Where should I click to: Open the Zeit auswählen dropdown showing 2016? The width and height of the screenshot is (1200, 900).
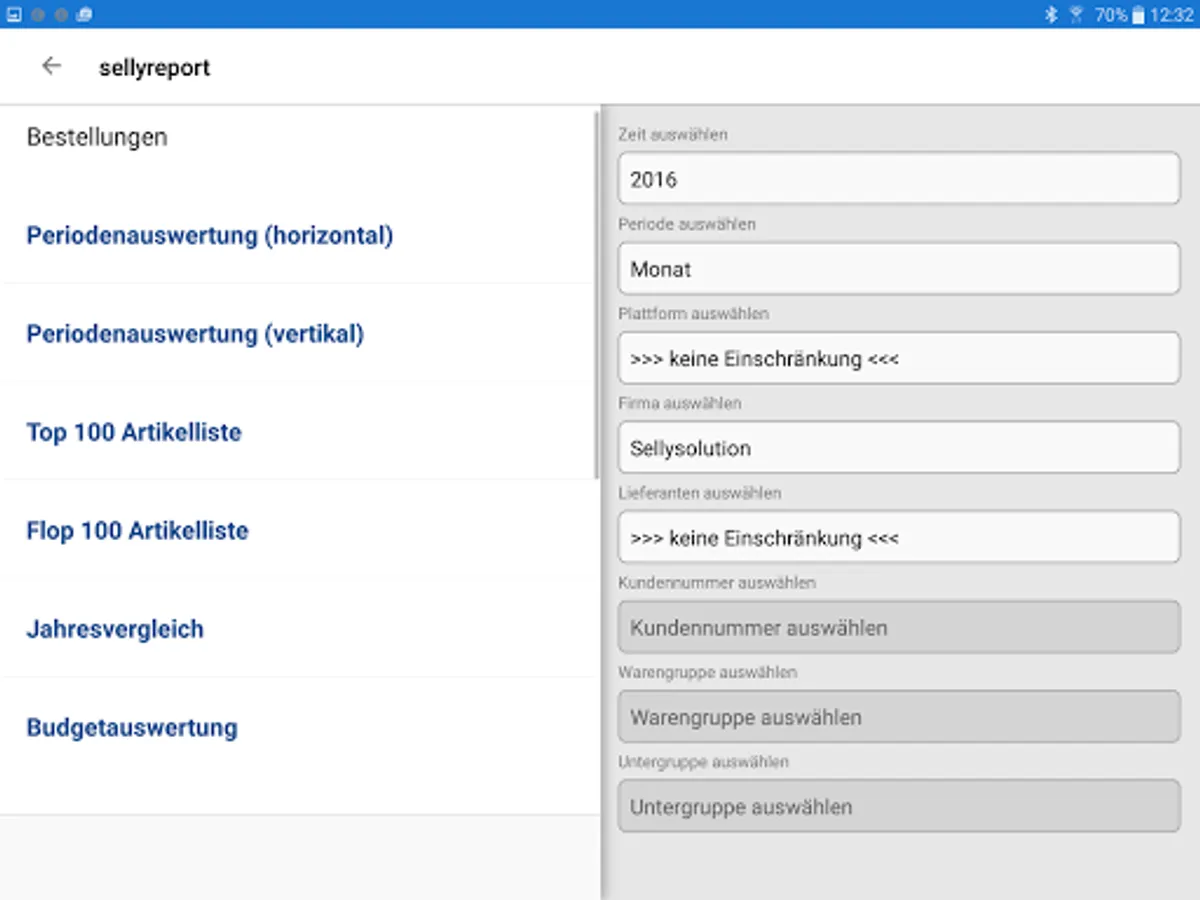(x=898, y=179)
